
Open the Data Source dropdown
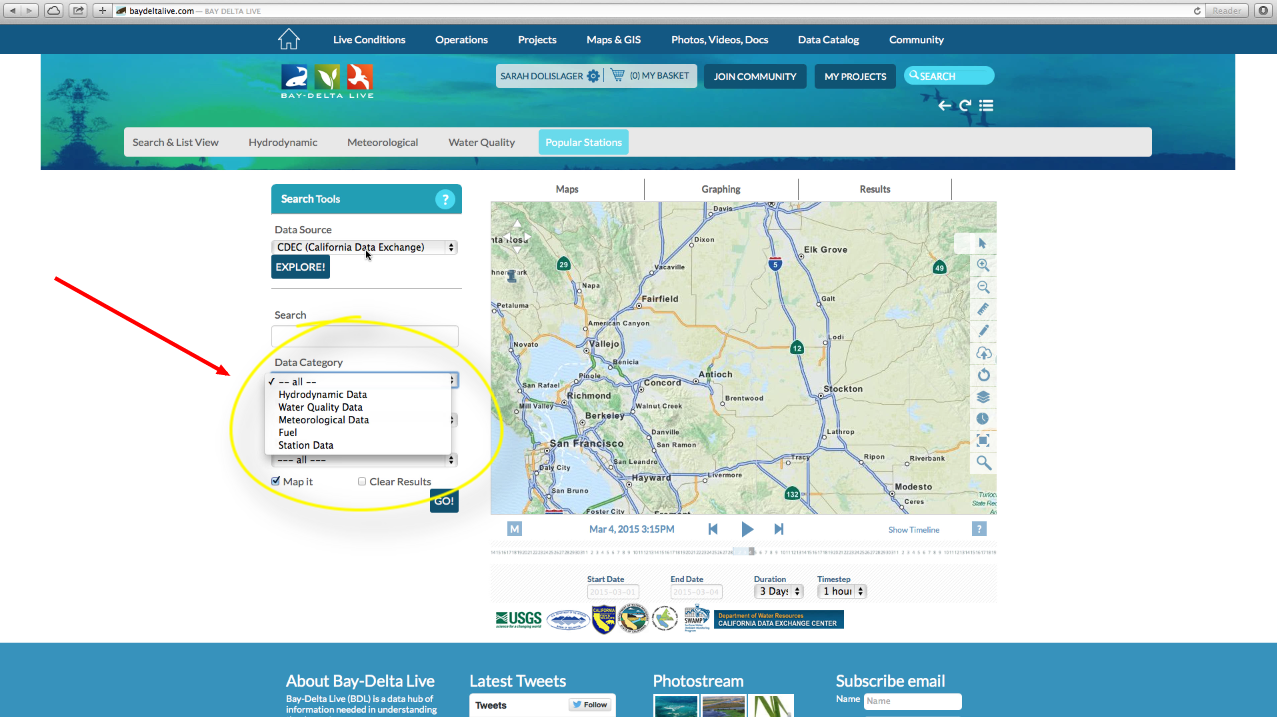pyautogui.click(x=365, y=247)
